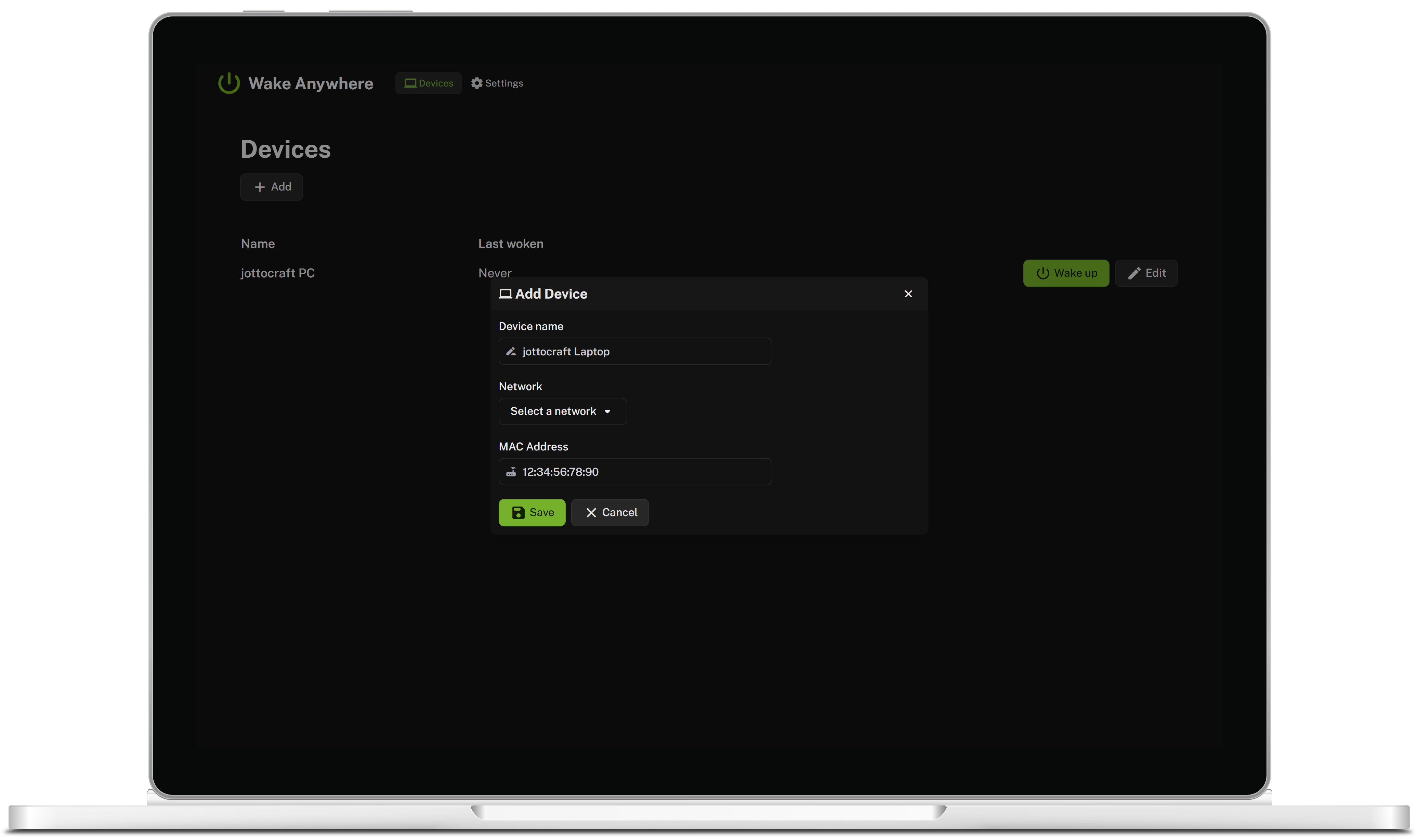Select the jottocraft PC device row
The width and height of the screenshot is (1417, 840).
coord(277,273)
